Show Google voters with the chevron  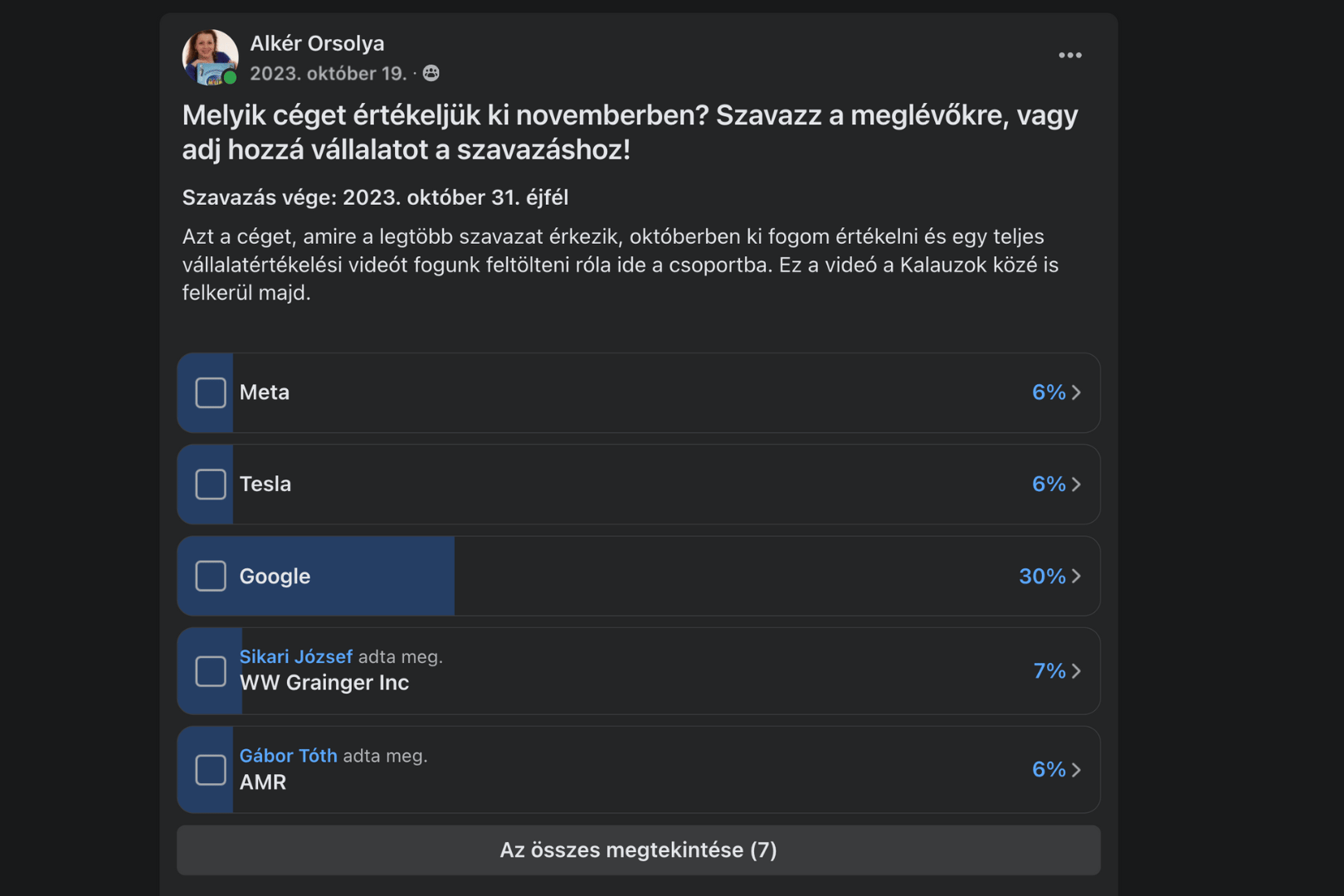[1077, 576]
